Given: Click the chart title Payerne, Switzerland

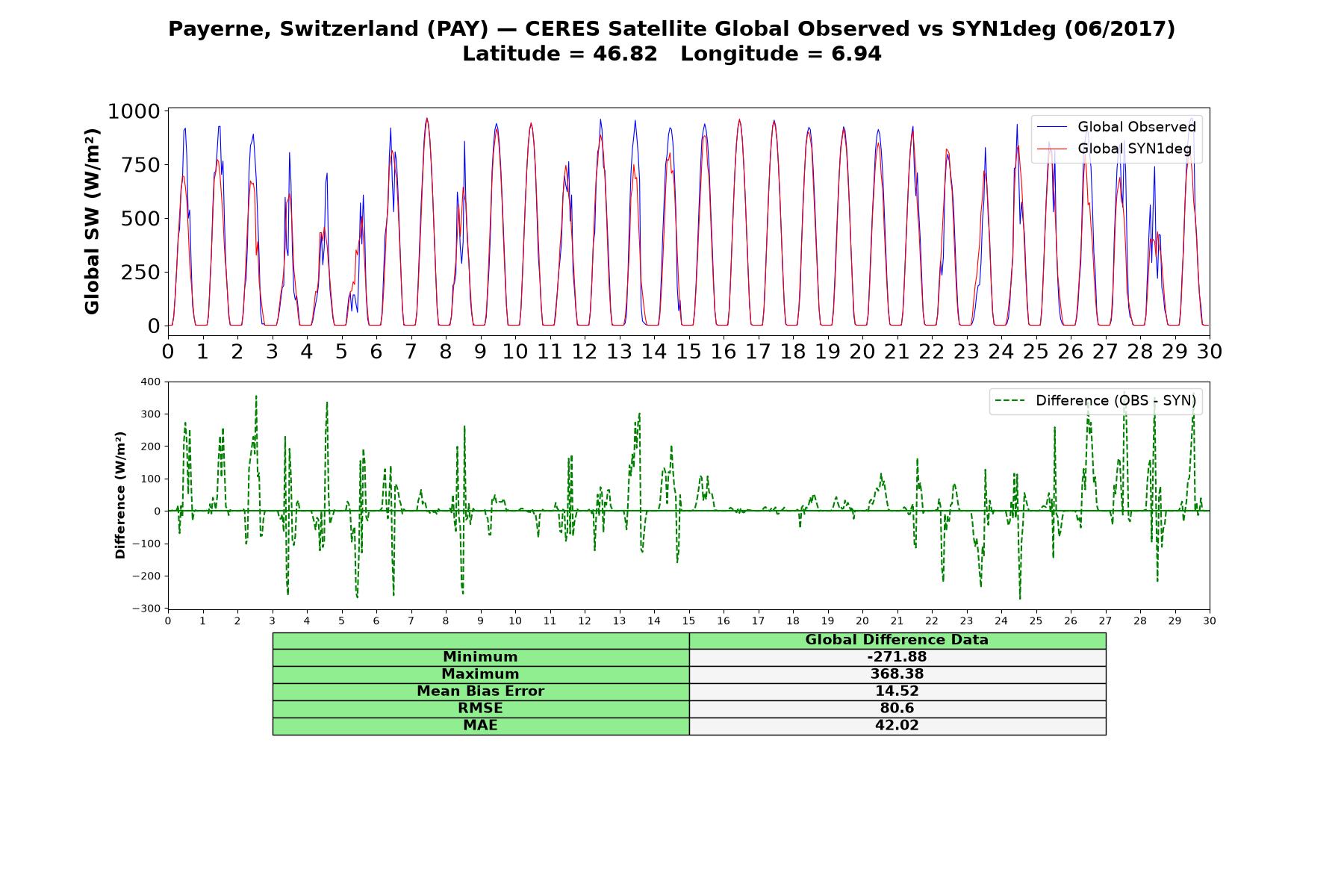Looking at the screenshot, I should point(671,29).
